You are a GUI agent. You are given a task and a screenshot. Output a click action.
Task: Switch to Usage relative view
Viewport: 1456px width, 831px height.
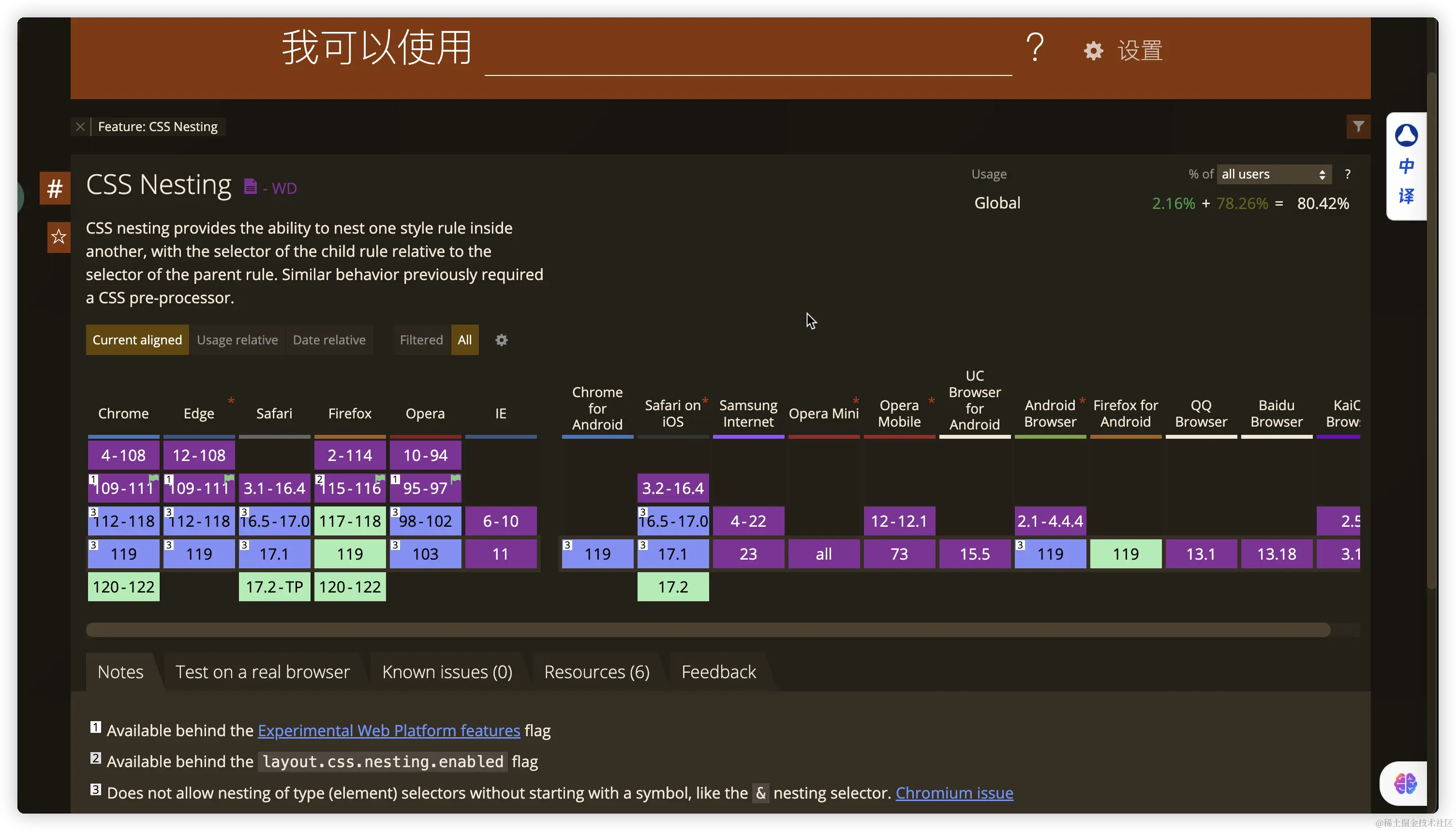(x=238, y=340)
